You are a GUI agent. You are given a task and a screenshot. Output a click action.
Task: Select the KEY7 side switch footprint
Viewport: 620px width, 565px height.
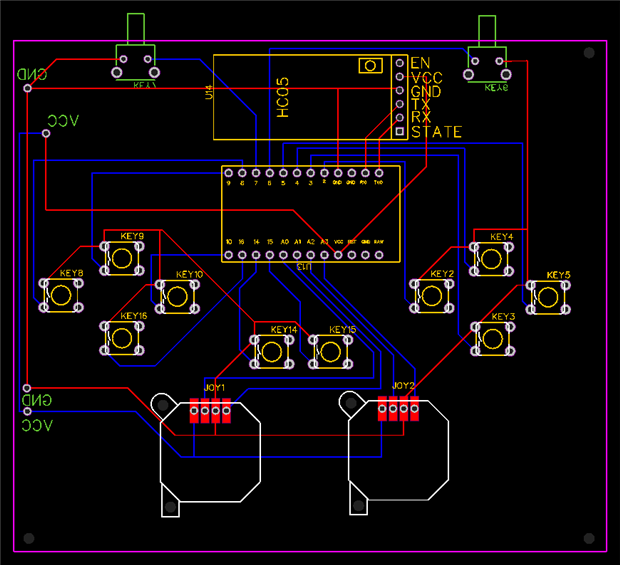pos(136,47)
